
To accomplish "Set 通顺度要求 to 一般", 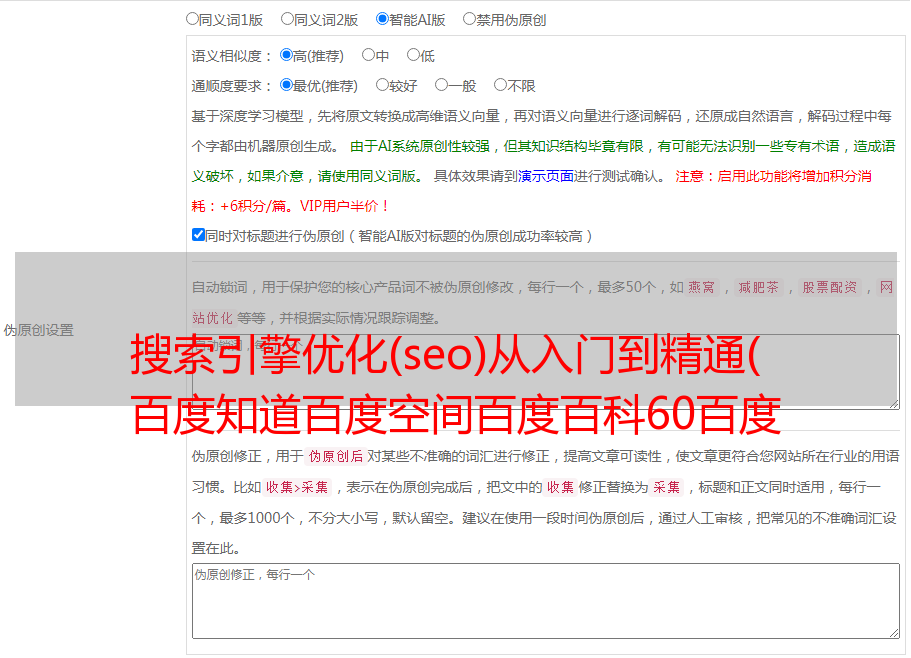I will click(x=442, y=85).
